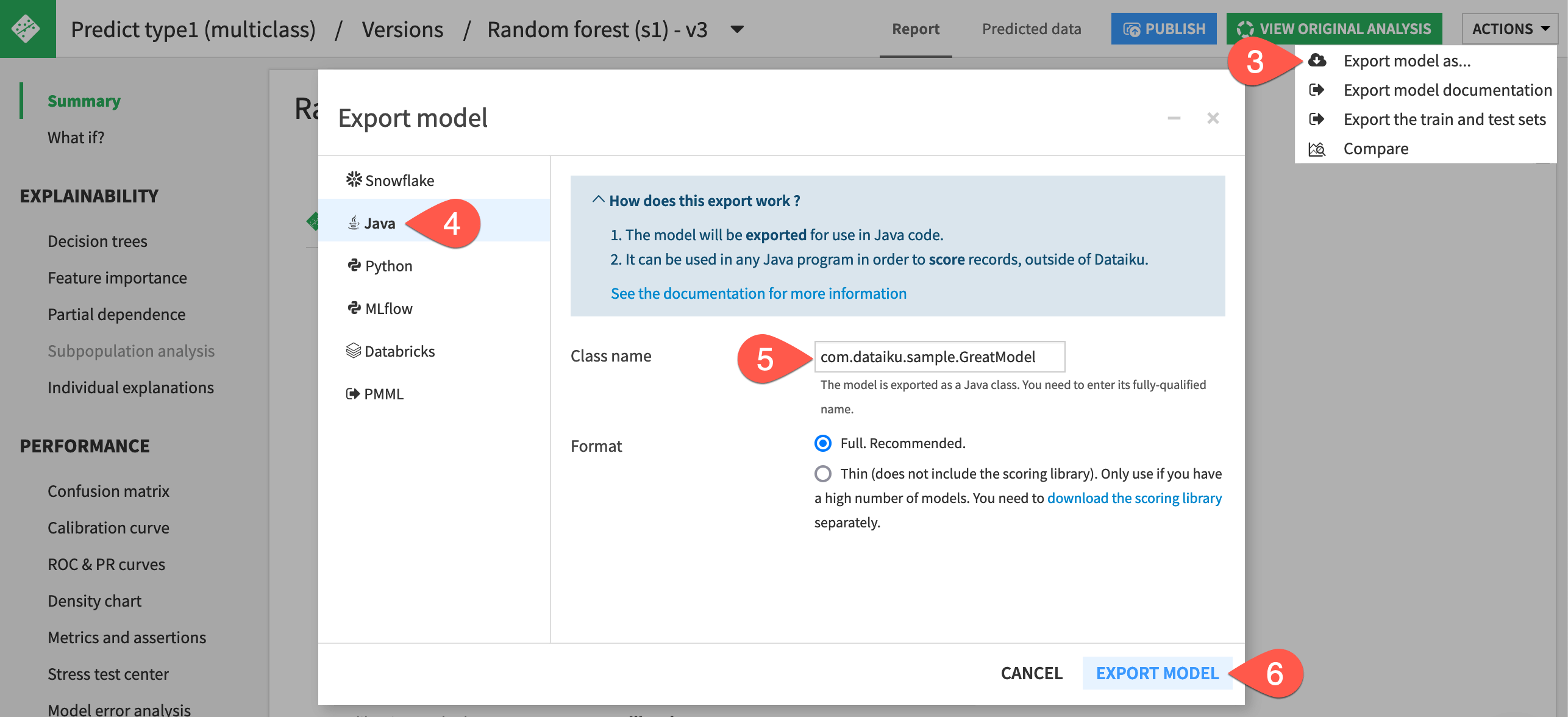Select the Java export format icon

(354, 223)
